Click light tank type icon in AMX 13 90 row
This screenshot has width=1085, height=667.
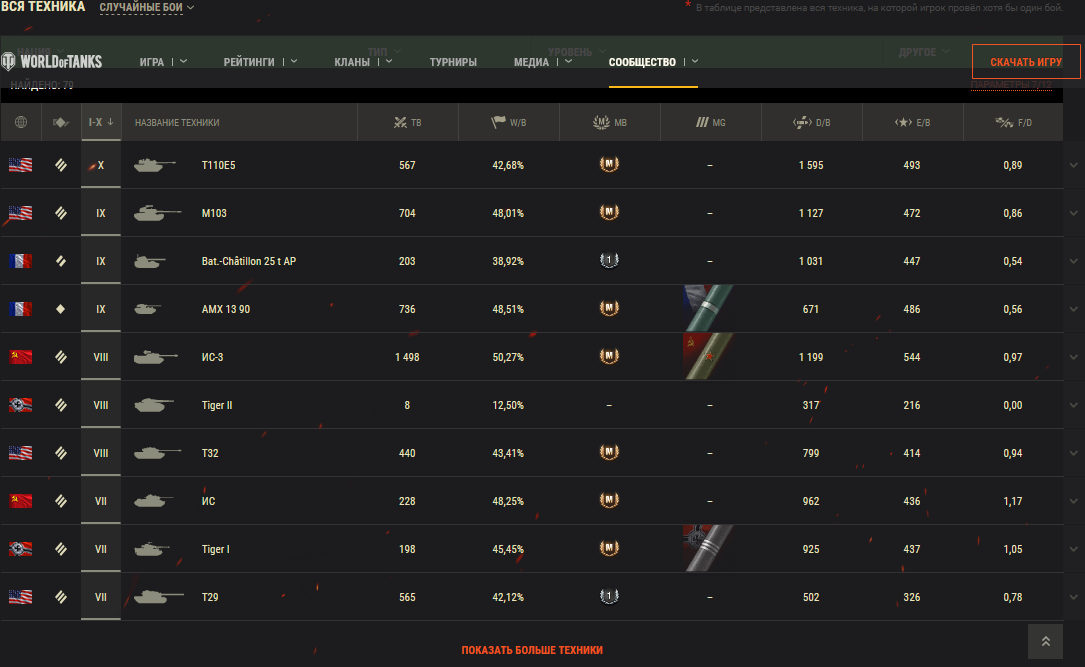61,309
